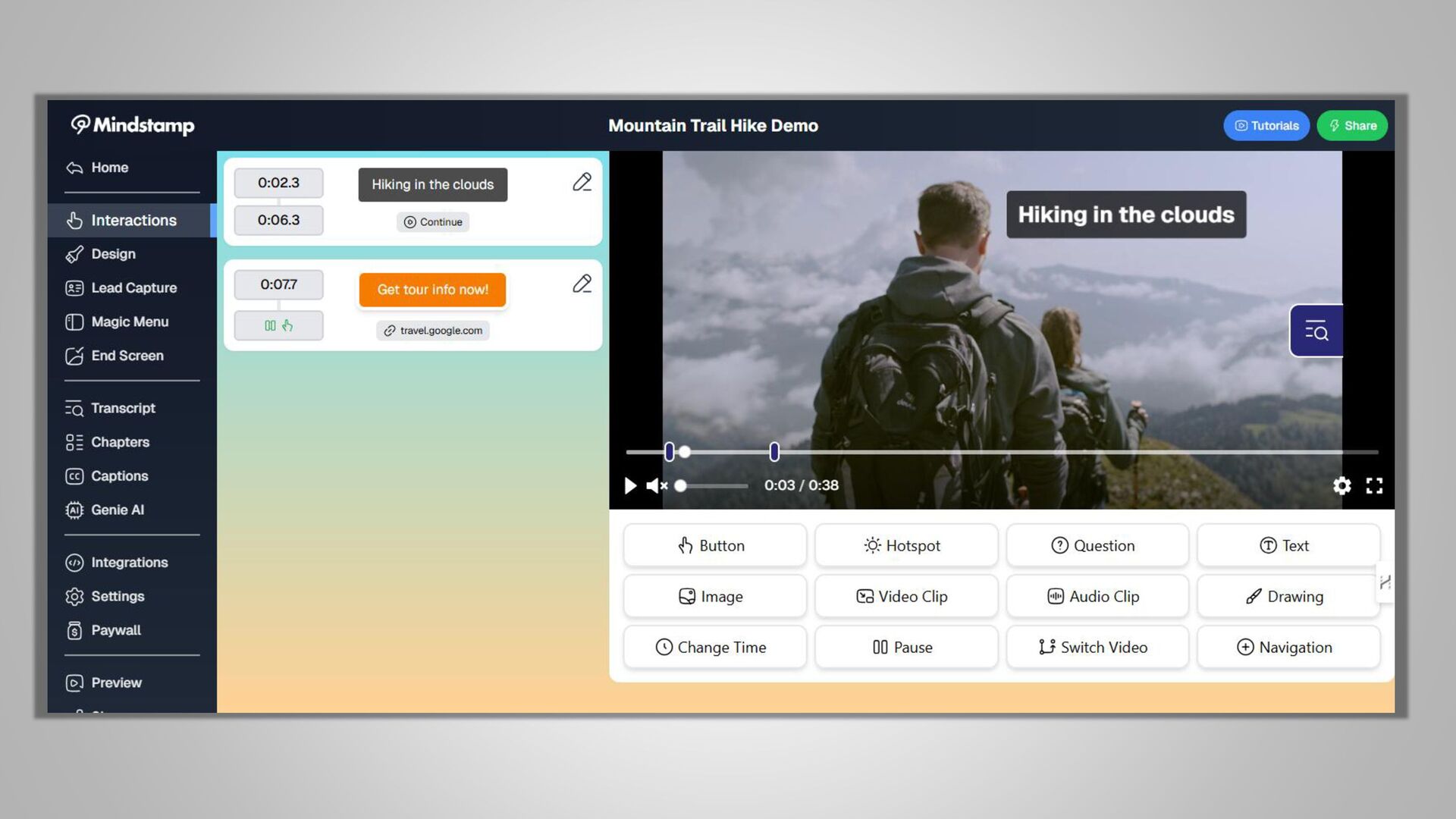Viewport: 1456px width, 819px height.
Task: Open the transcript search panel on the video
Action: click(1316, 331)
